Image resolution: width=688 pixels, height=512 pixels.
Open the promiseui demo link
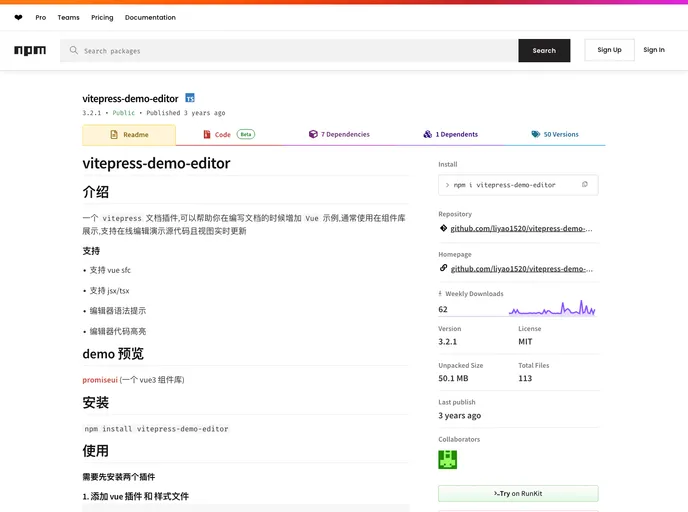click(100, 380)
